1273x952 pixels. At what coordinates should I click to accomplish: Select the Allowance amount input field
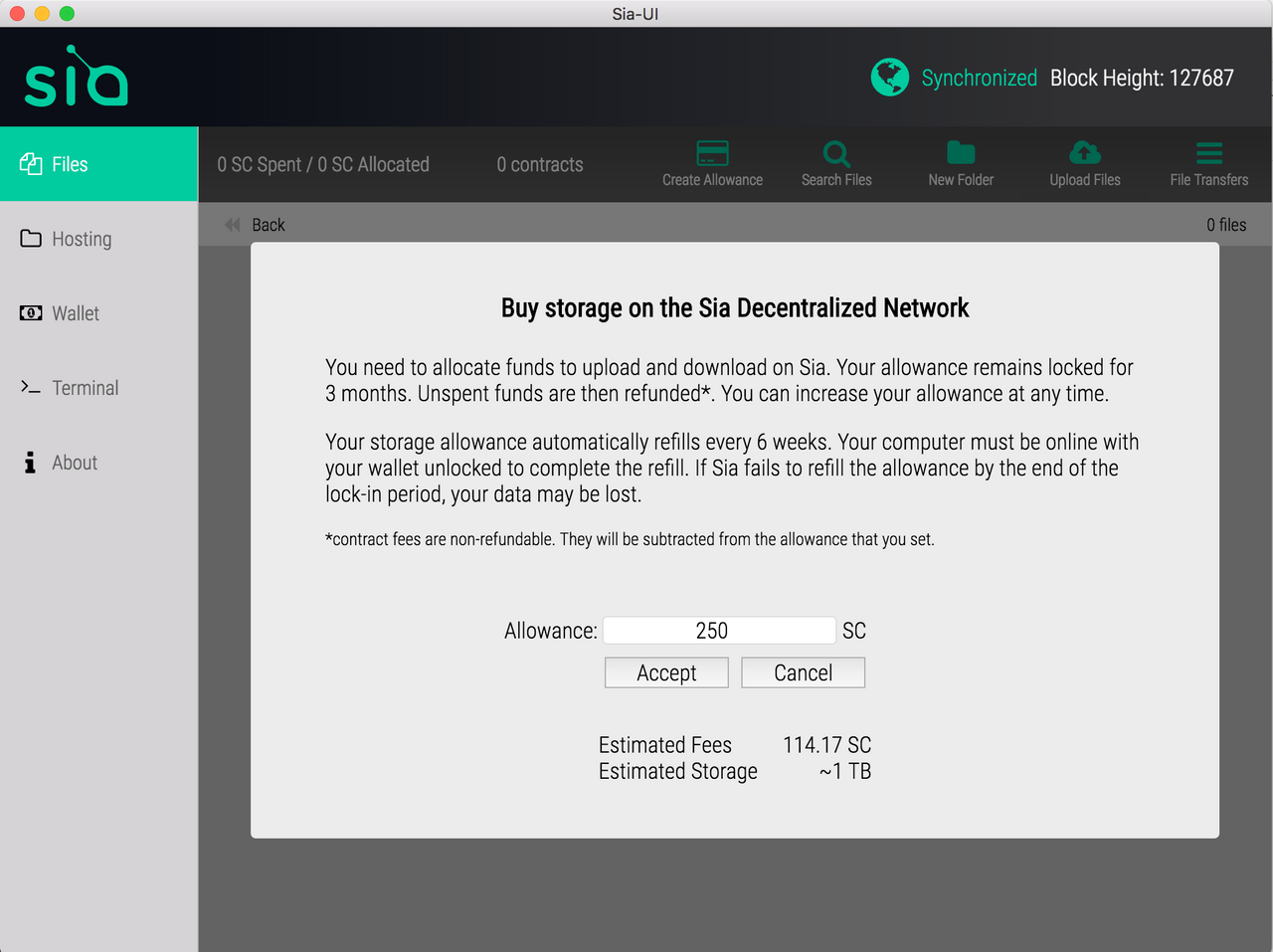click(x=719, y=630)
